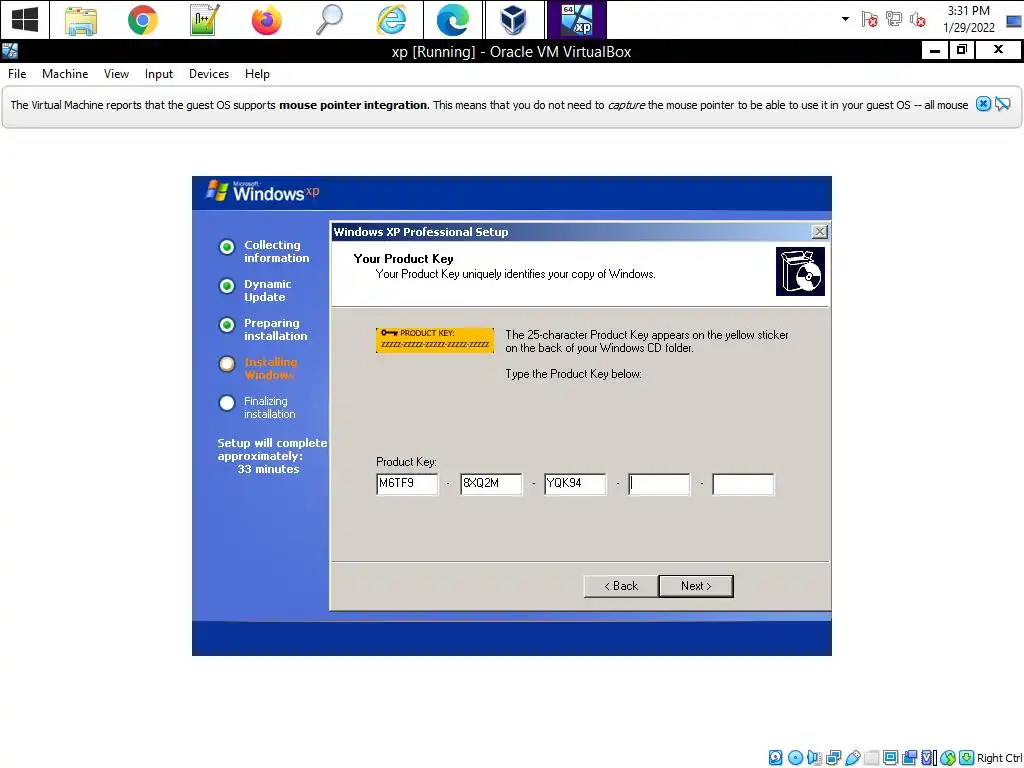Viewport: 1024px width, 768px height.
Task: Open the clock showing 3:31 PM
Action: coord(968,19)
